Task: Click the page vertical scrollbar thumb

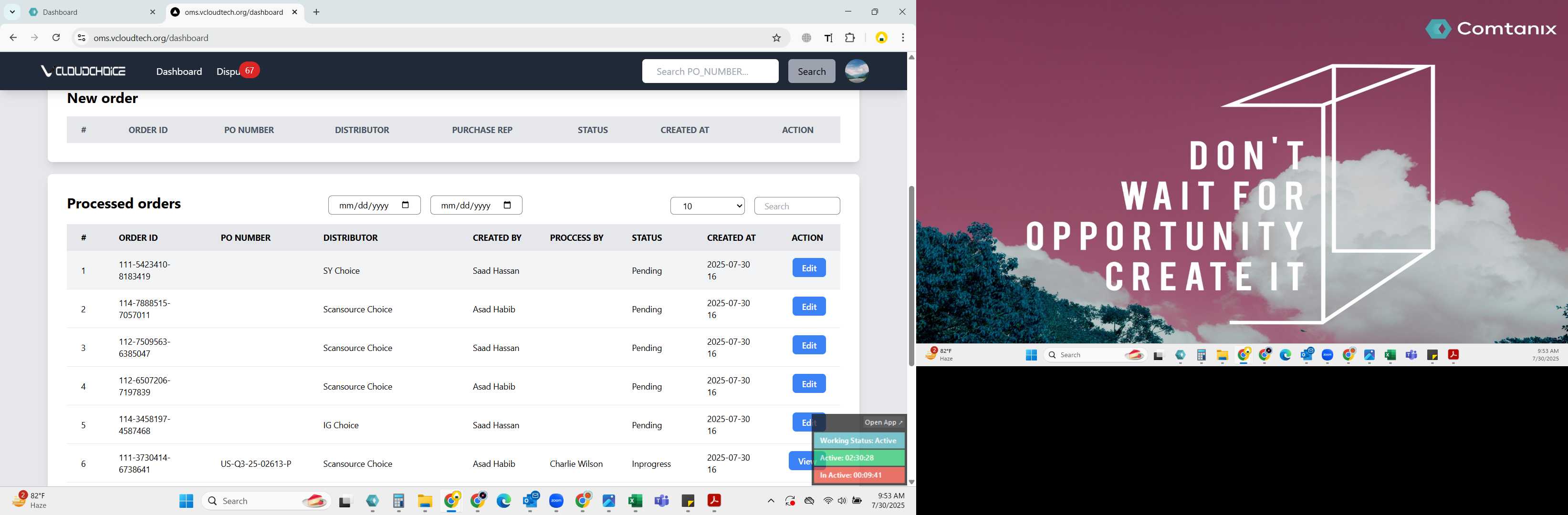Action: pyautogui.click(x=911, y=276)
